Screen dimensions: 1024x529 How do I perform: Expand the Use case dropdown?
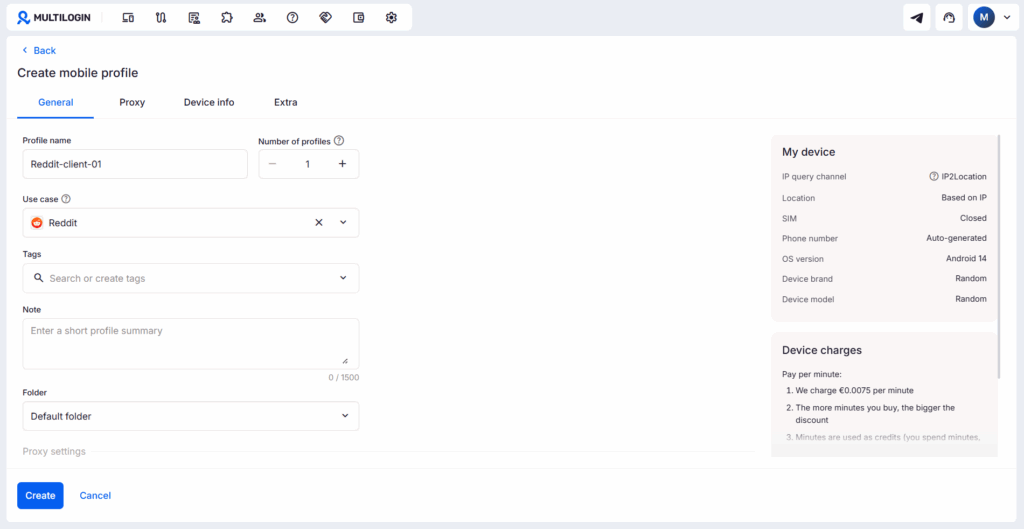[344, 223]
